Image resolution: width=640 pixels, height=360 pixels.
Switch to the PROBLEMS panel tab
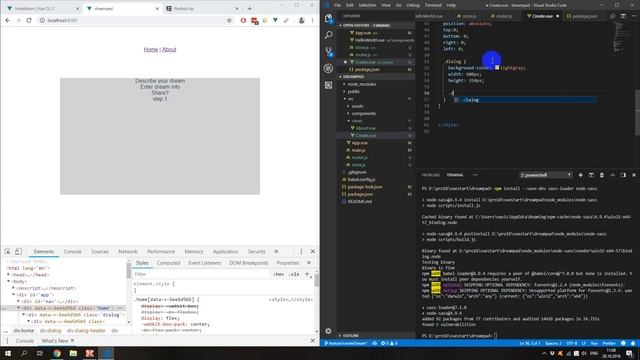point(431,175)
